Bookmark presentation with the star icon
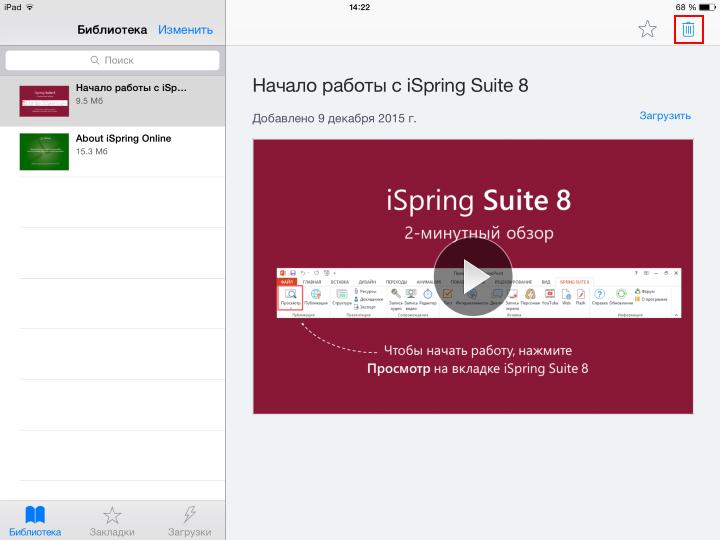 point(647,29)
